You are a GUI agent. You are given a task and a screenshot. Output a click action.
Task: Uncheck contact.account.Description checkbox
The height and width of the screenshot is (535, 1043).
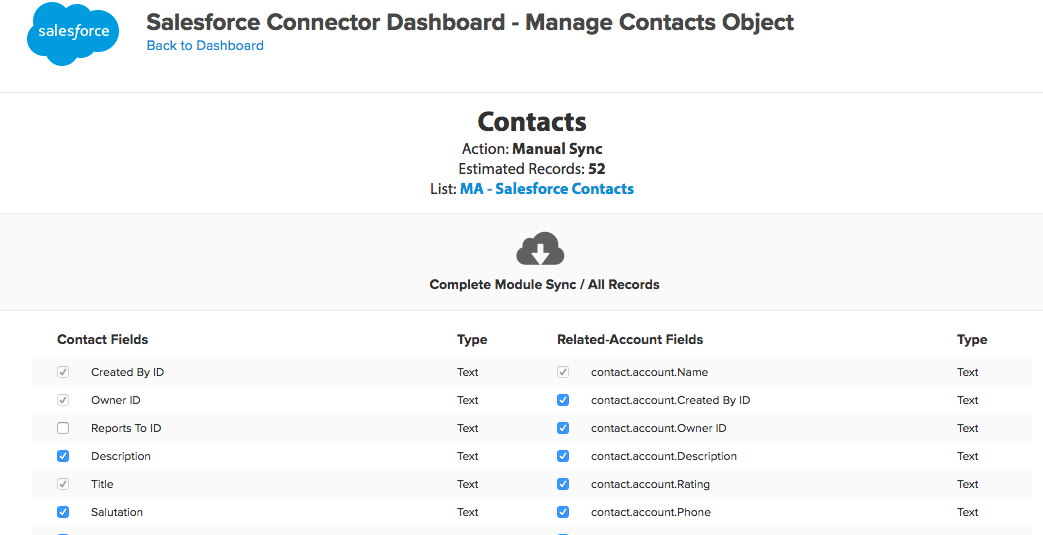point(563,456)
